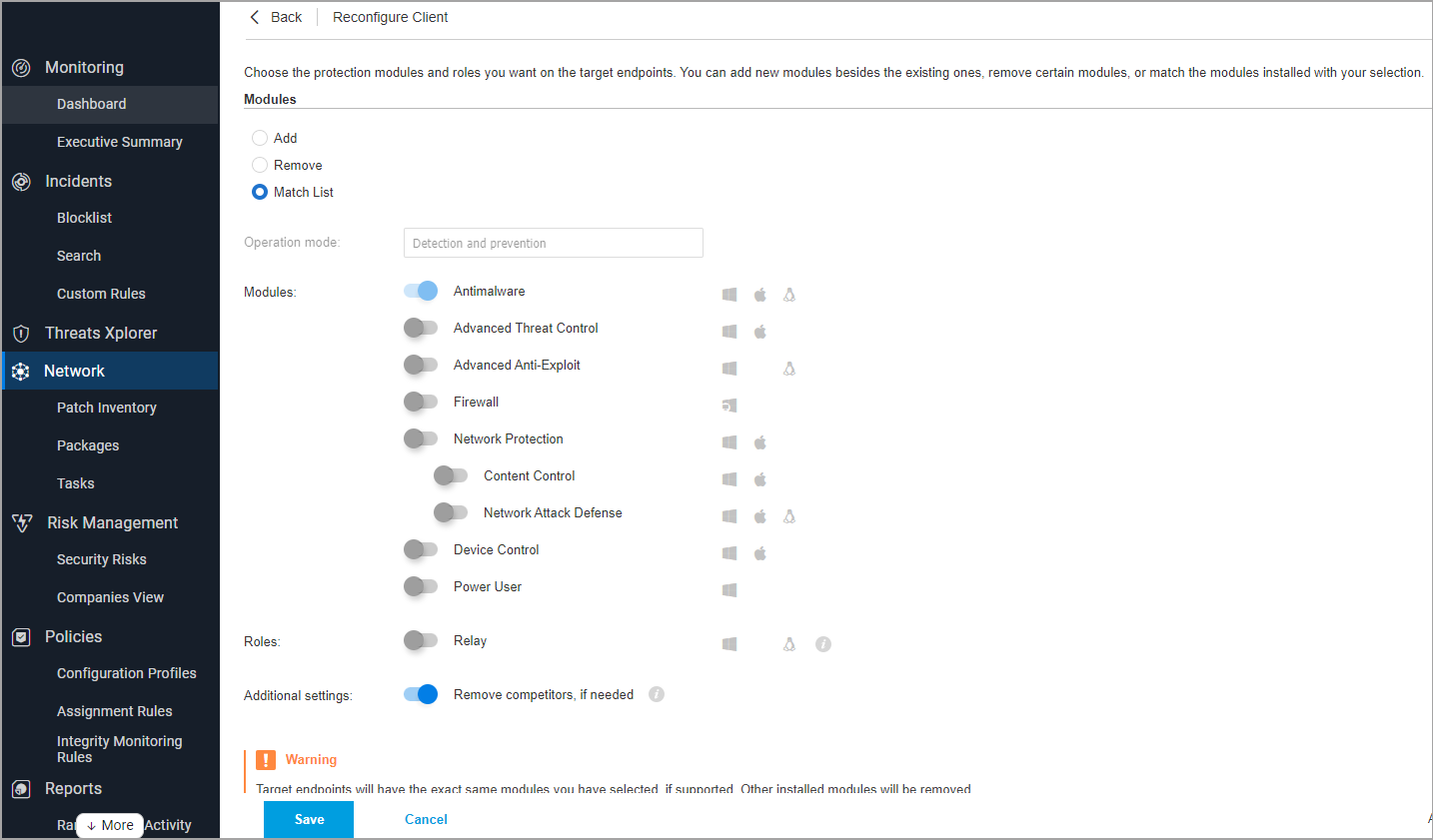Click the Reports icon in the sidebar
This screenshot has width=1433, height=840.
pos(22,788)
